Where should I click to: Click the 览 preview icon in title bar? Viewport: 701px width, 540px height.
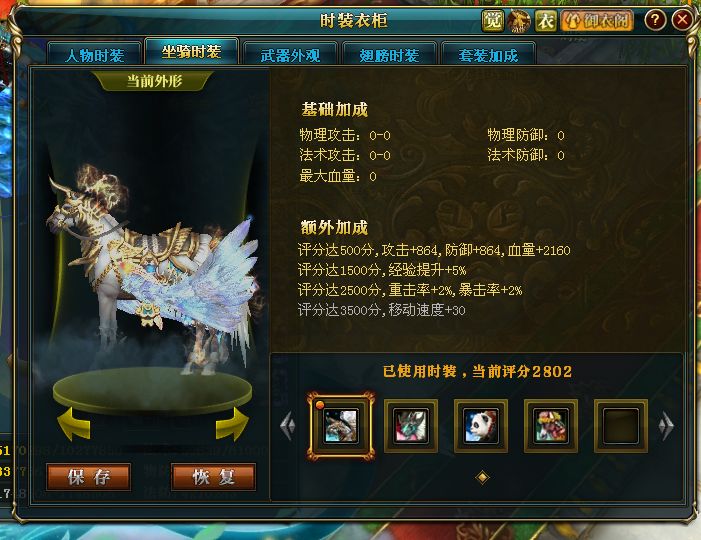click(493, 21)
